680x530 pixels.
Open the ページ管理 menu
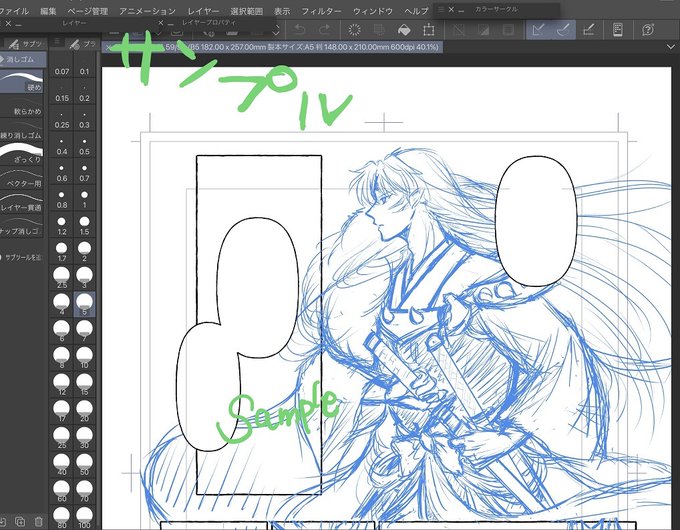(88, 11)
